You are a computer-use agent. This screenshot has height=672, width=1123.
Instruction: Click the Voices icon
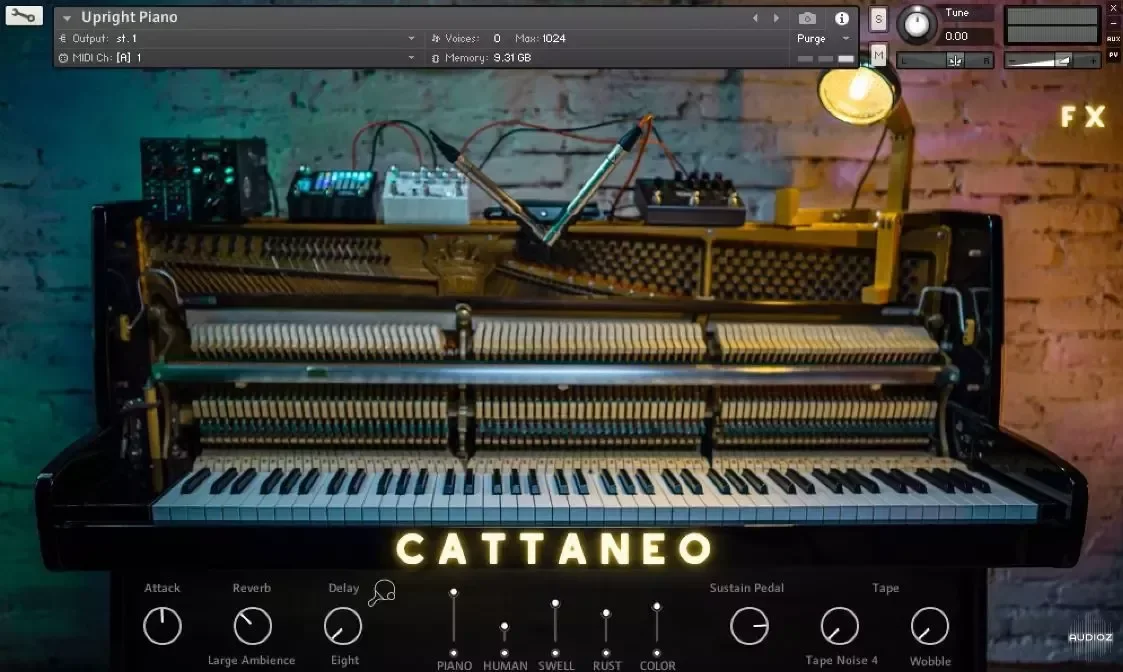[x=435, y=39]
